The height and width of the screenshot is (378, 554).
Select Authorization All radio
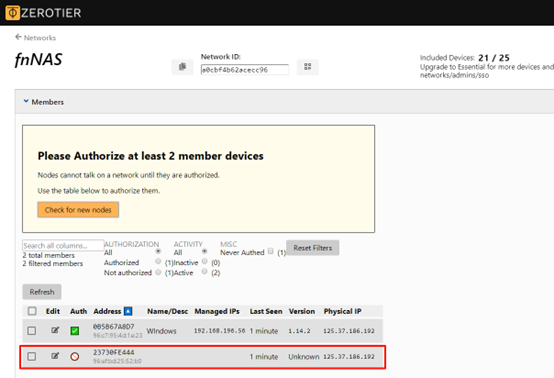tap(158, 251)
